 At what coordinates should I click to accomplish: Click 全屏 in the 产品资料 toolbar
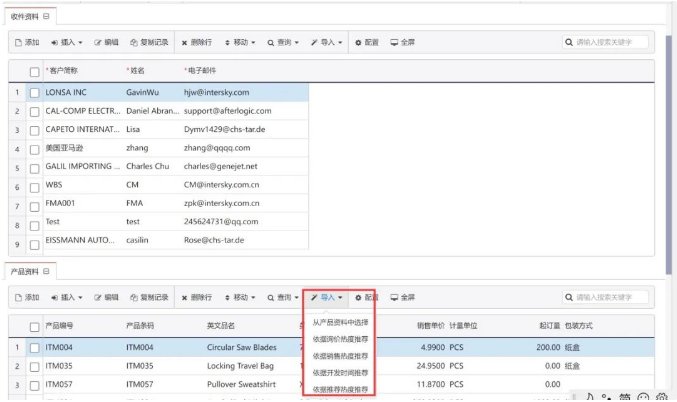(x=403, y=298)
